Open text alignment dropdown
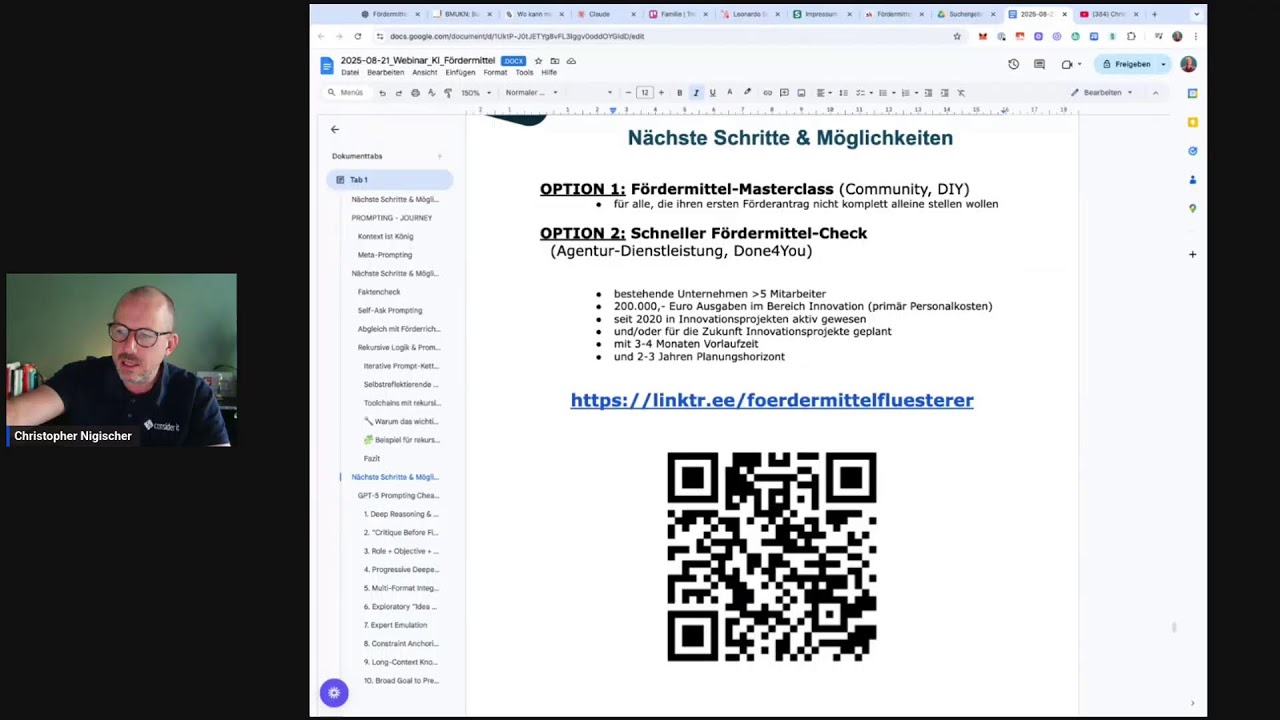 [x=823, y=93]
